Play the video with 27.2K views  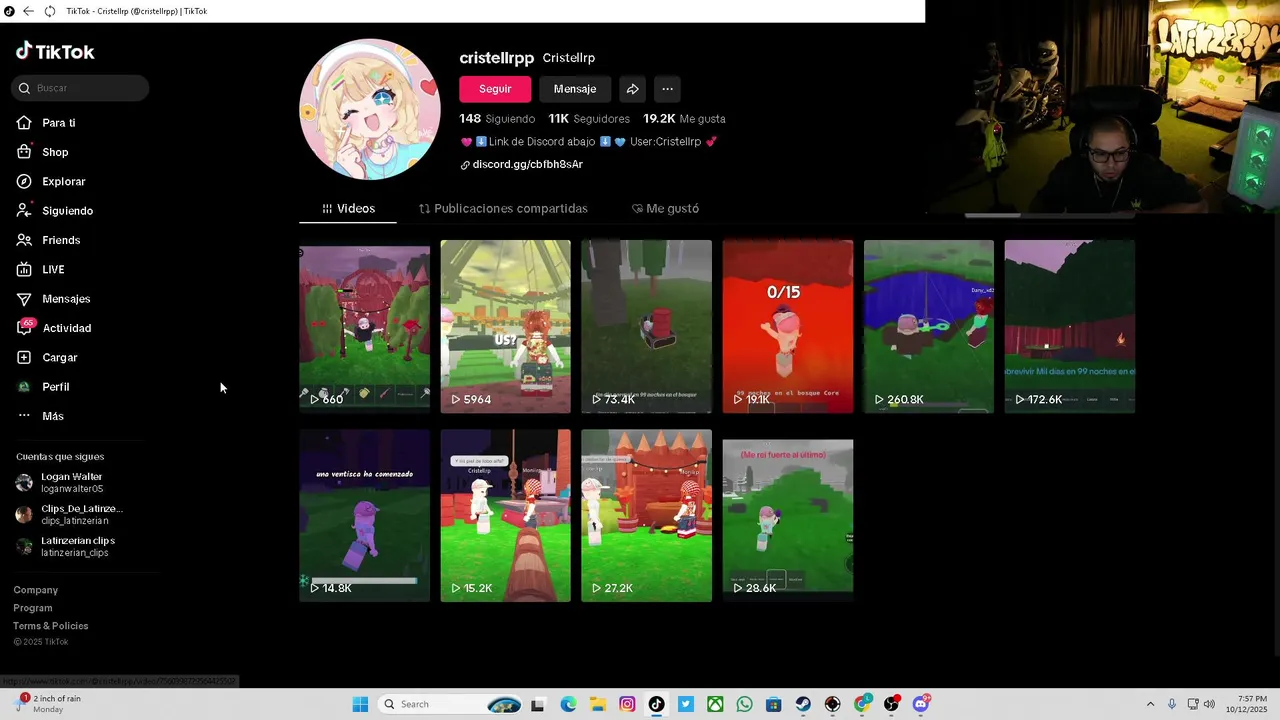point(647,516)
